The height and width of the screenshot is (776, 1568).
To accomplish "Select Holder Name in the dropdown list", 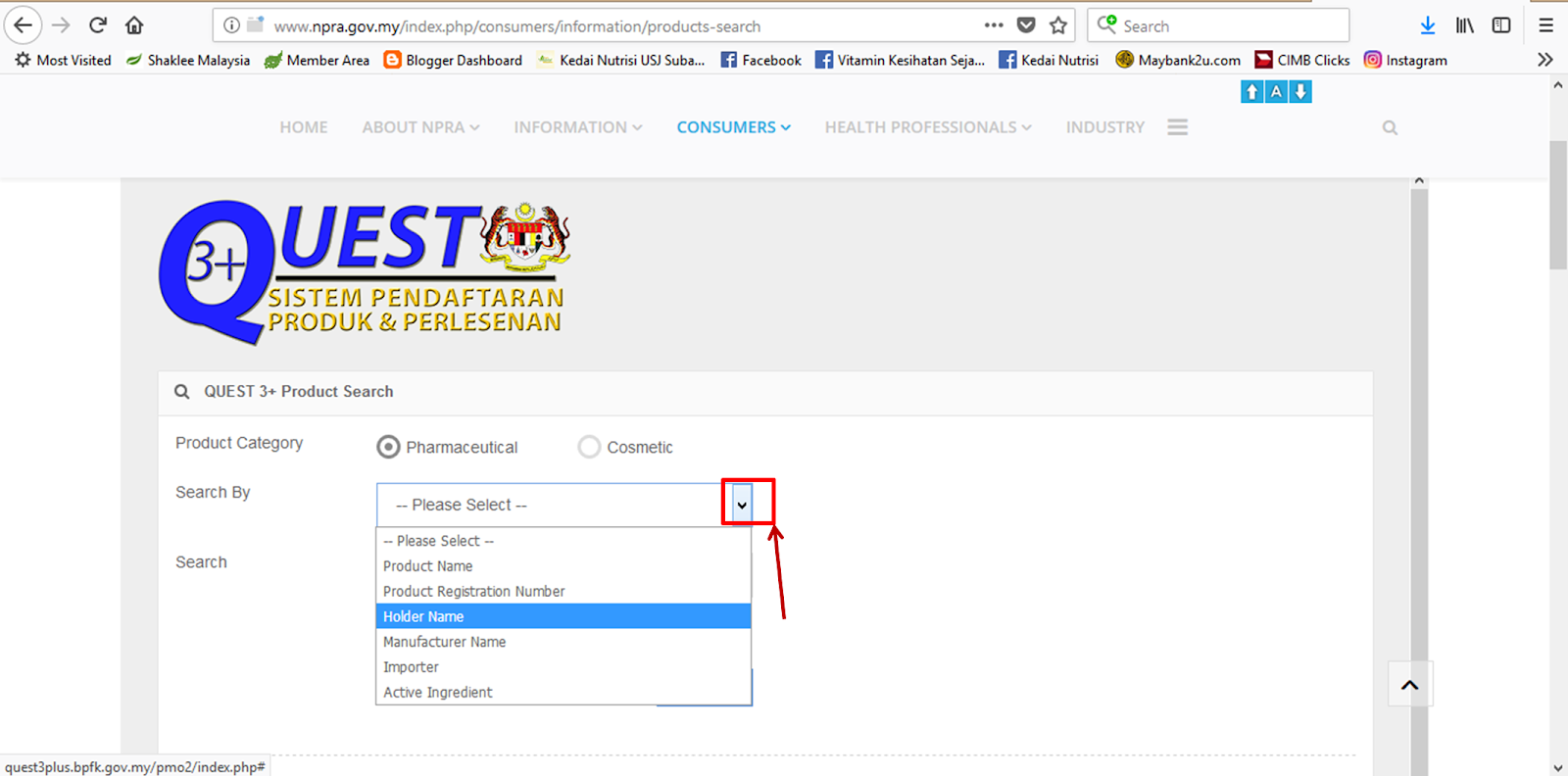I will (563, 616).
